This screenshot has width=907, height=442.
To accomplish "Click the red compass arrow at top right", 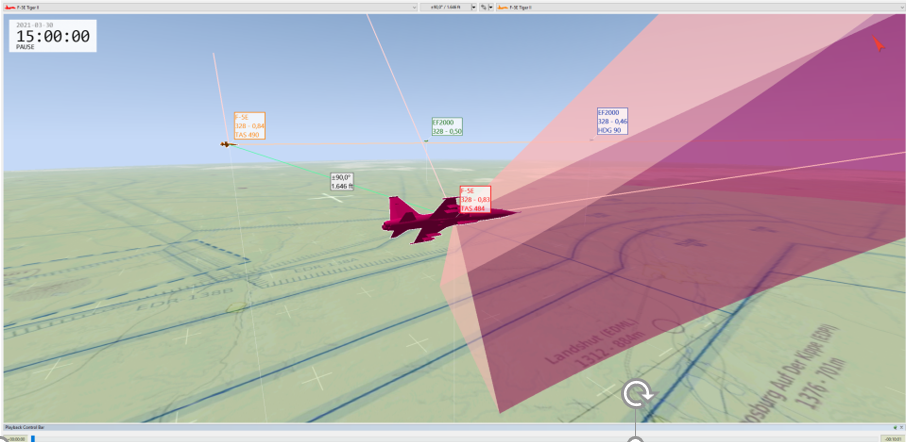I will [x=877, y=43].
